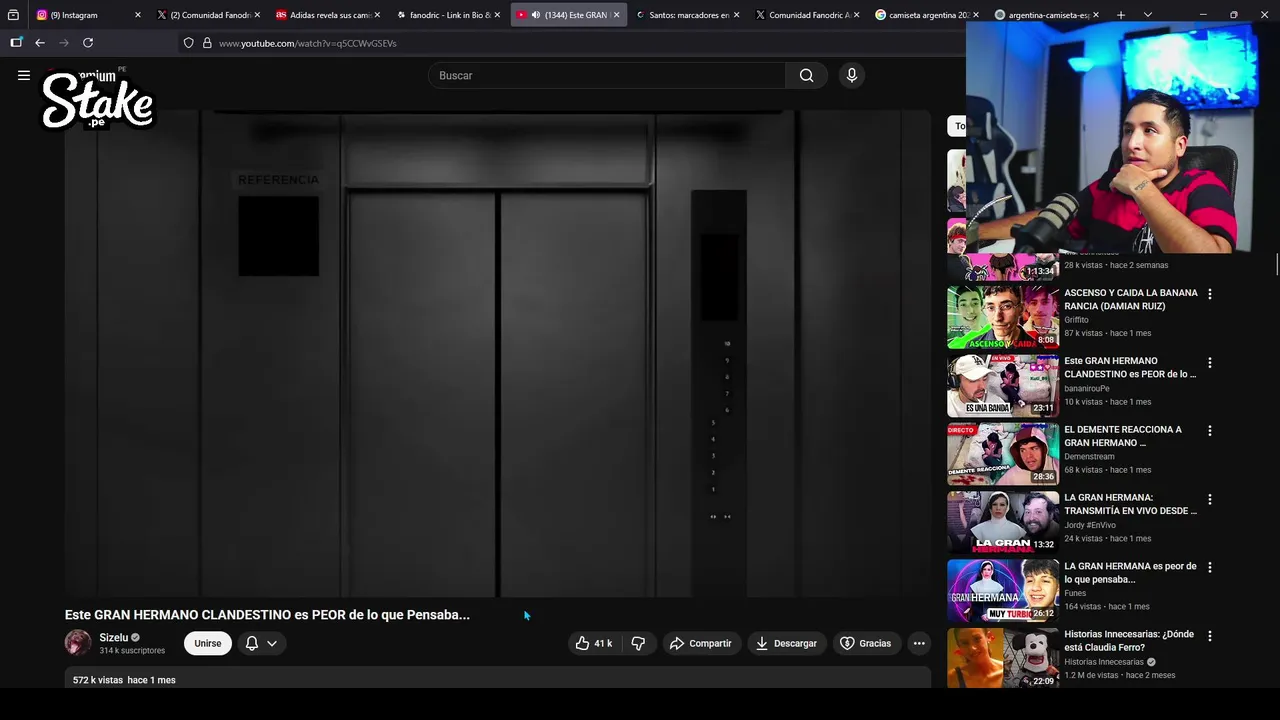The image size is (1280, 720).
Task: Open ASCENSO Y CAIDA LA BANANA RANCIA video
Action: pos(1130,299)
